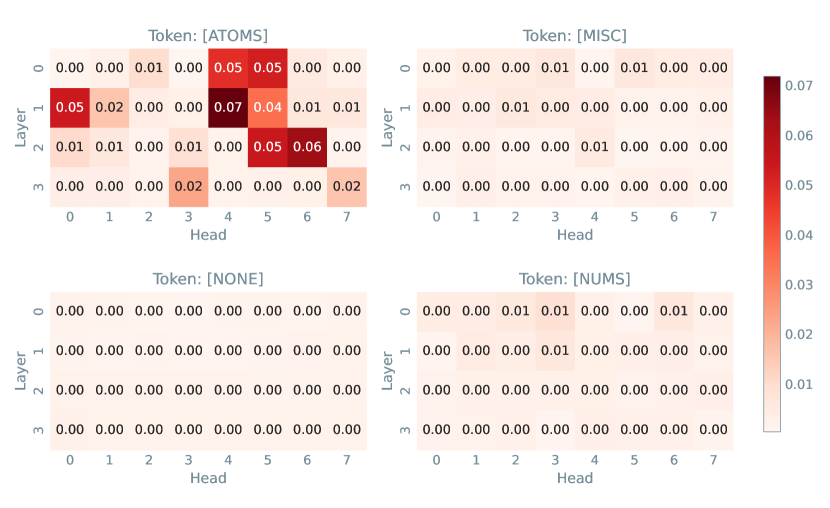Click the 0.04 colorbar tick label
This screenshot has height=508, width=830.
click(x=799, y=235)
